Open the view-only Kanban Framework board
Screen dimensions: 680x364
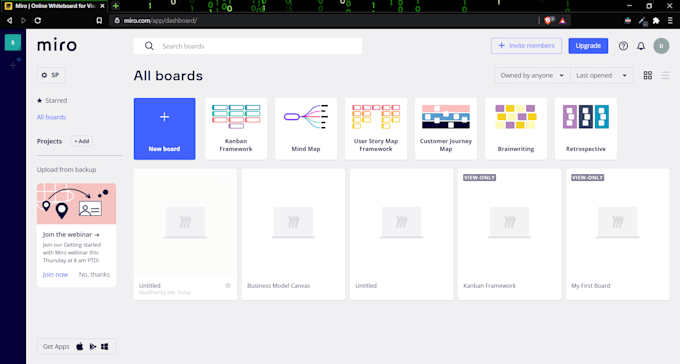click(509, 234)
